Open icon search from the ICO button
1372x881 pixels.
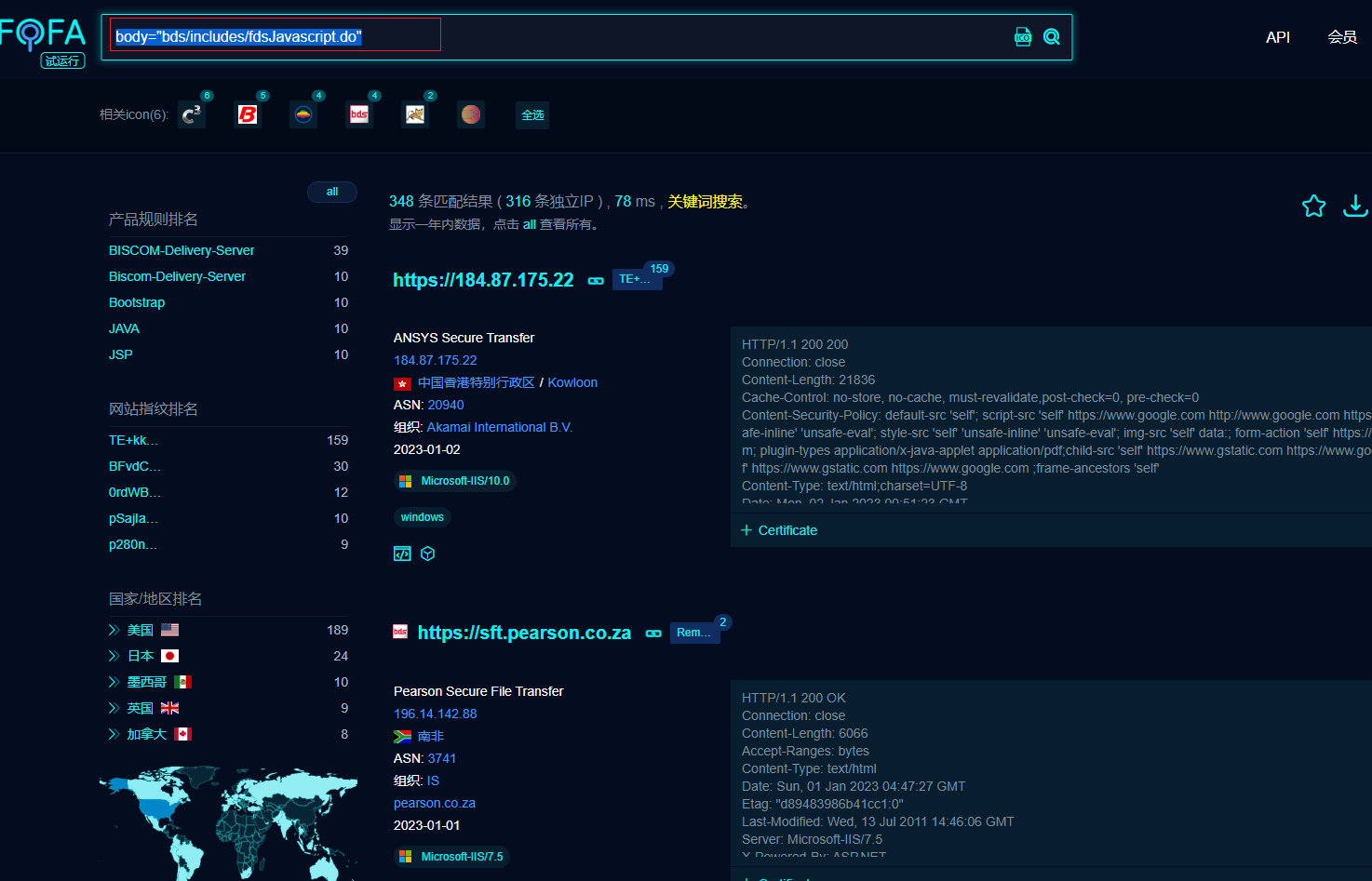coord(1023,37)
